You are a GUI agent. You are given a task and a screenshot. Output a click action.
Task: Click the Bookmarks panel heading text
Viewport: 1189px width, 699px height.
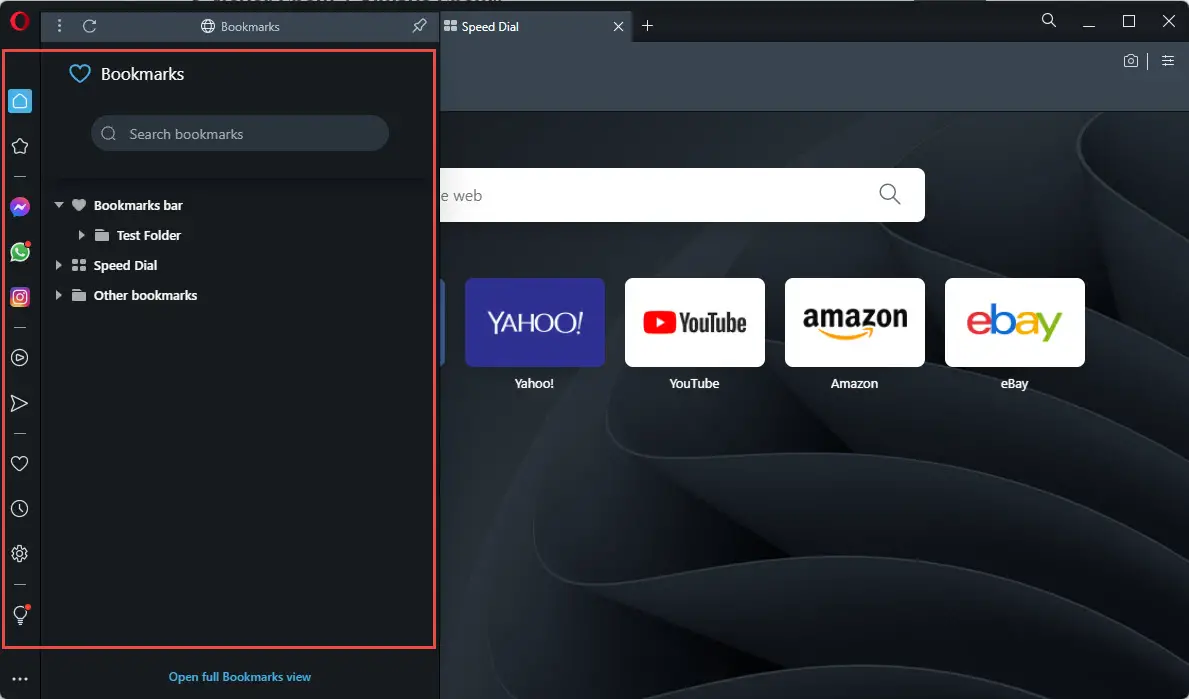(143, 74)
